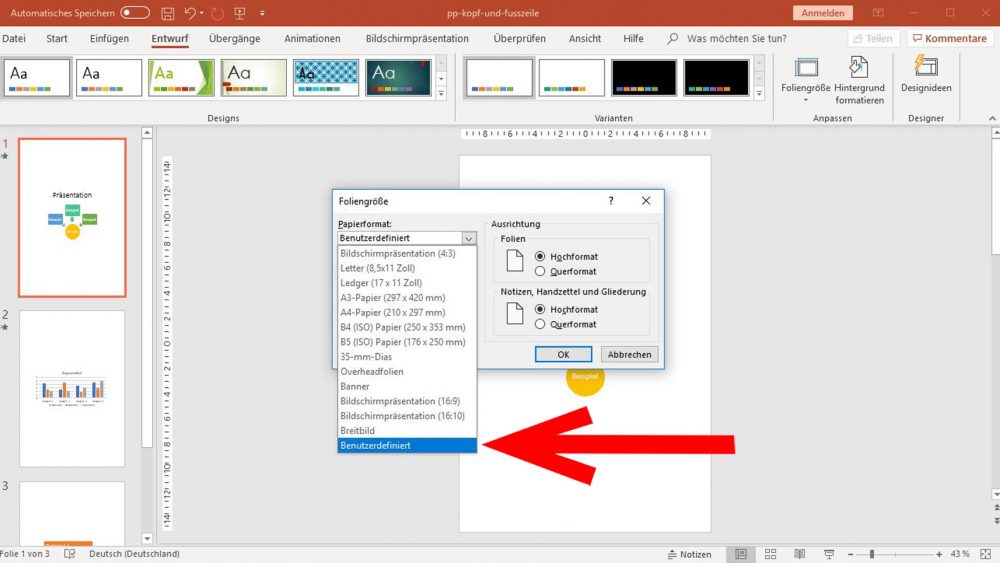Open the Animationen tab

[312, 38]
